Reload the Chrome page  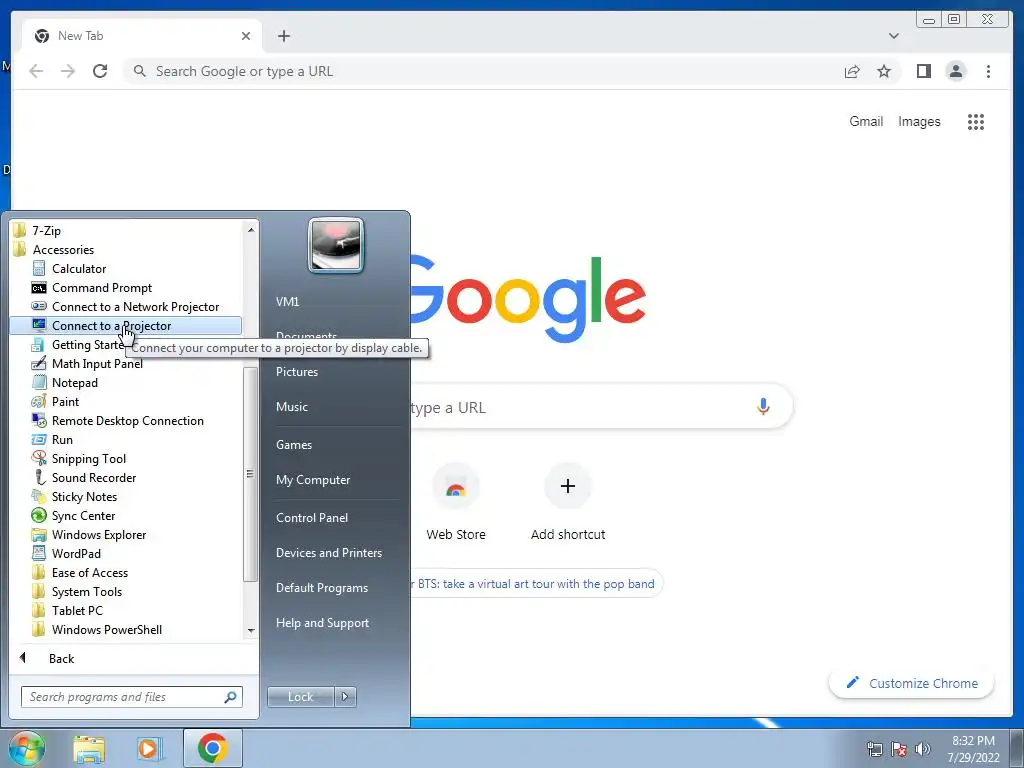click(x=100, y=71)
